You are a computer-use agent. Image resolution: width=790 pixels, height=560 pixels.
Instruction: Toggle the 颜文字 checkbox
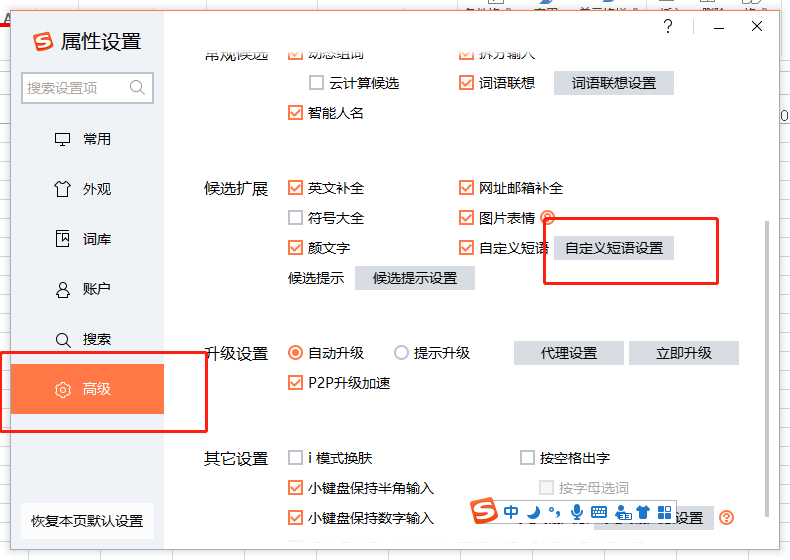point(295,247)
